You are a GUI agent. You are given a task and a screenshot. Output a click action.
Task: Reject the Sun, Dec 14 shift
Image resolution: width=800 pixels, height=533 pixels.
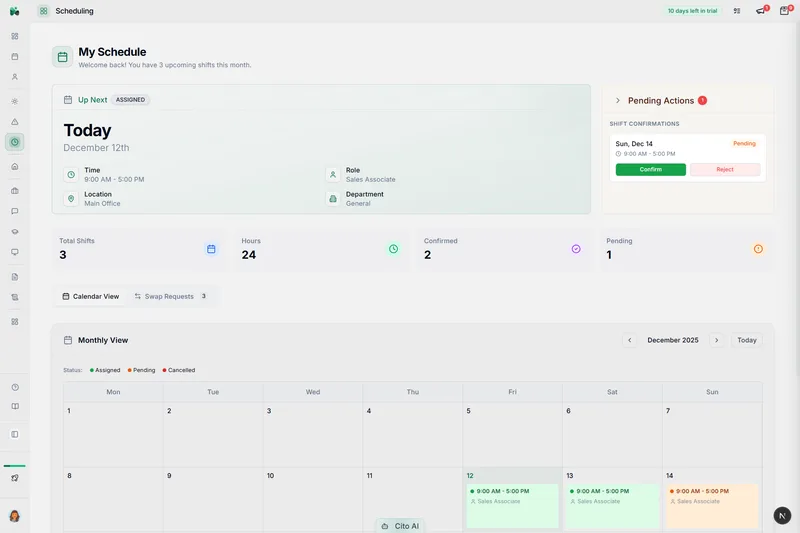725,169
